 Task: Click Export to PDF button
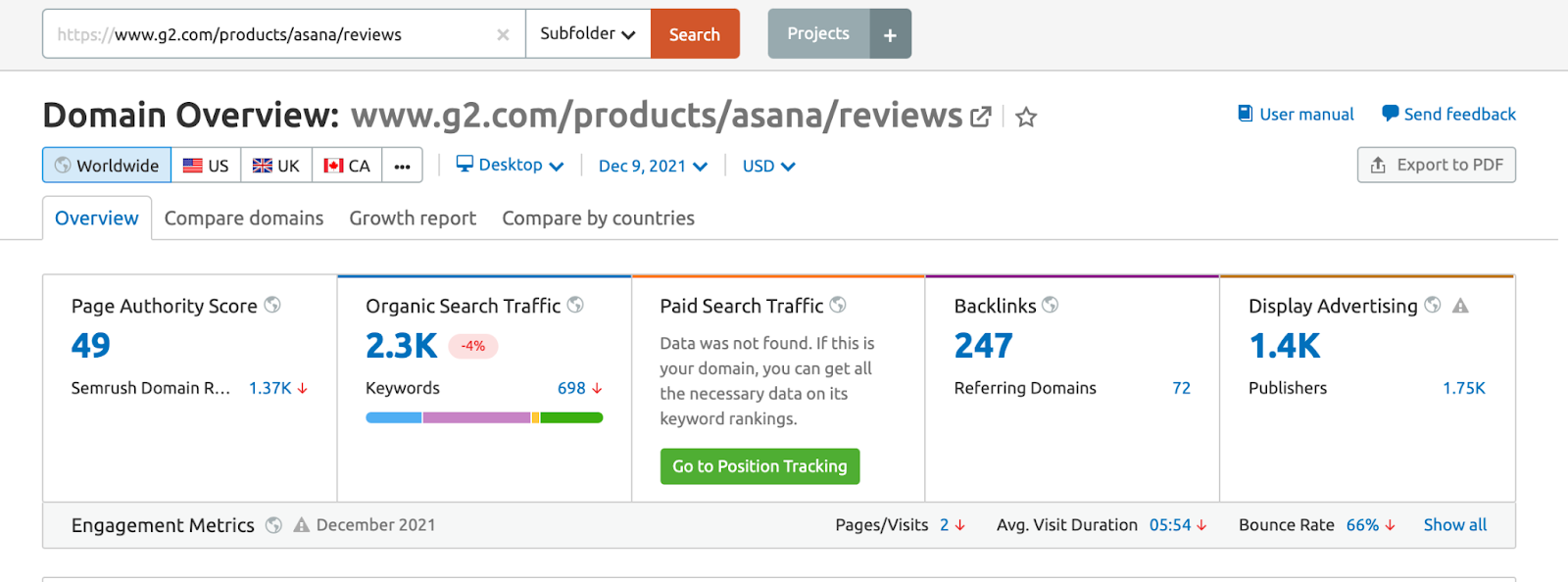pyautogui.click(x=1437, y=165)
